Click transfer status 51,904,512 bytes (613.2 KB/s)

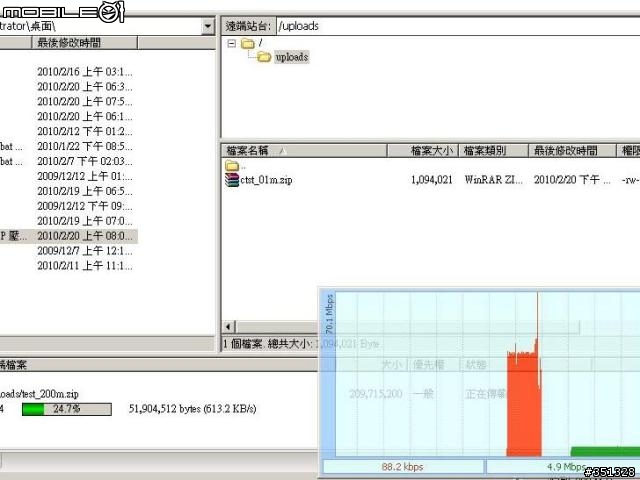click(x=193, y=409)
